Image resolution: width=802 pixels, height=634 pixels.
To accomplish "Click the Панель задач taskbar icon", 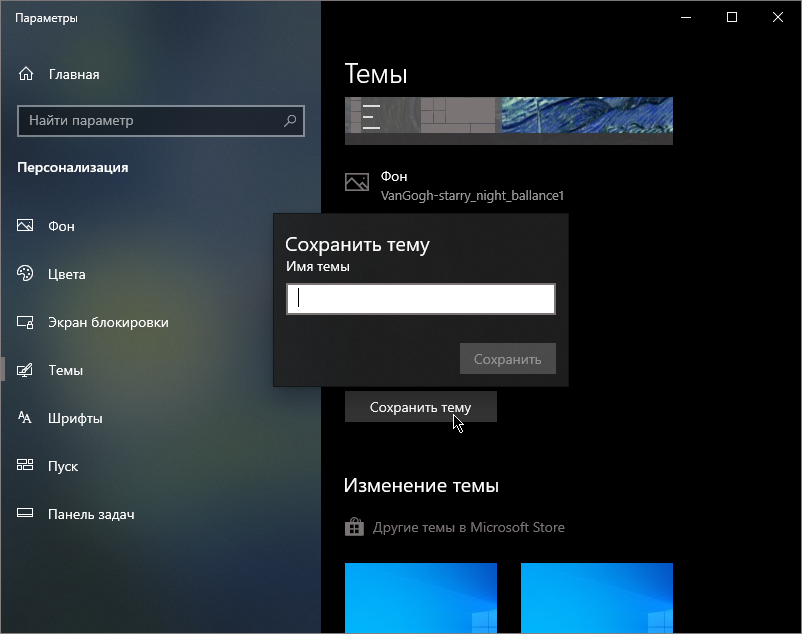I will (25, 513).
